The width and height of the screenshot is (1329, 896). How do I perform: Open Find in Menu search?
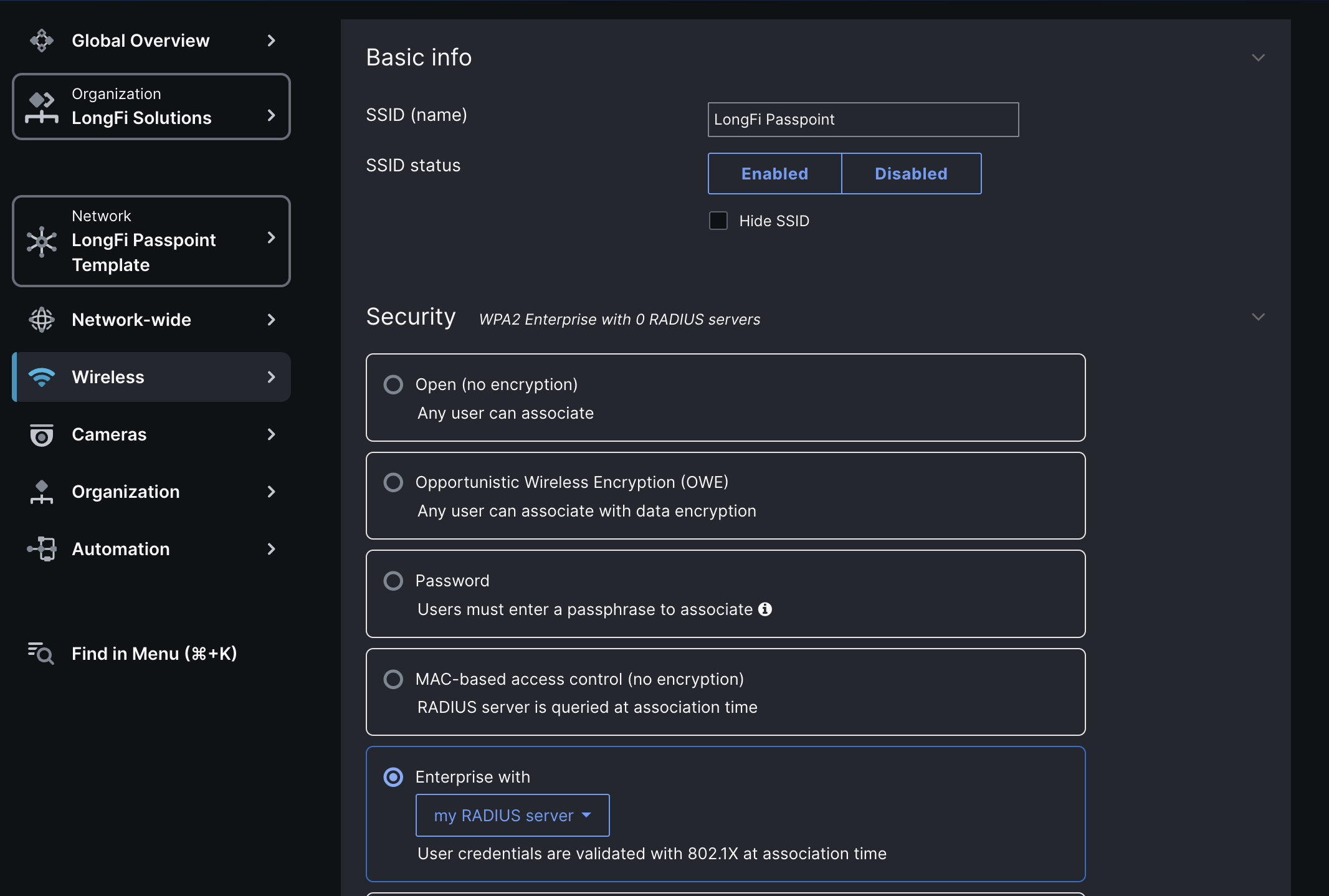coord(151,654)
